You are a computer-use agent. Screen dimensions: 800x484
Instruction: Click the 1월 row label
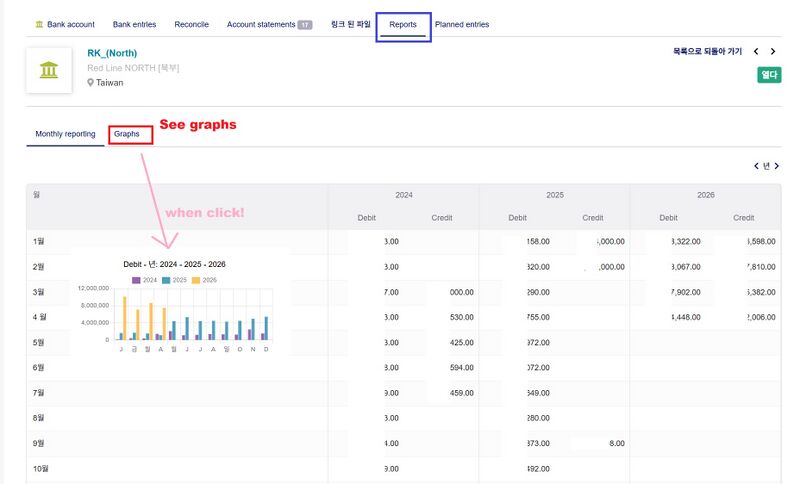point(38,241)
